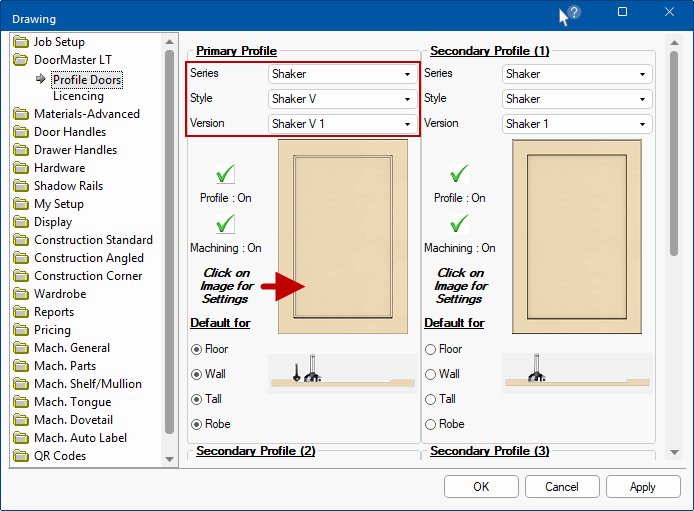This screenshot has width=694, height=511.
Task: Click Primary Profile door preview image
Action: pos(343,236)
